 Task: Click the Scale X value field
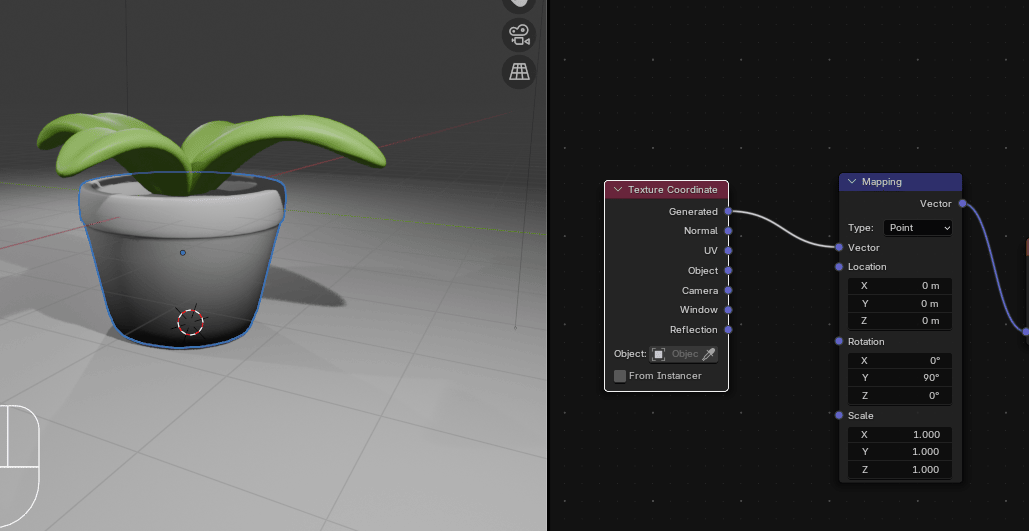[900, 435]
